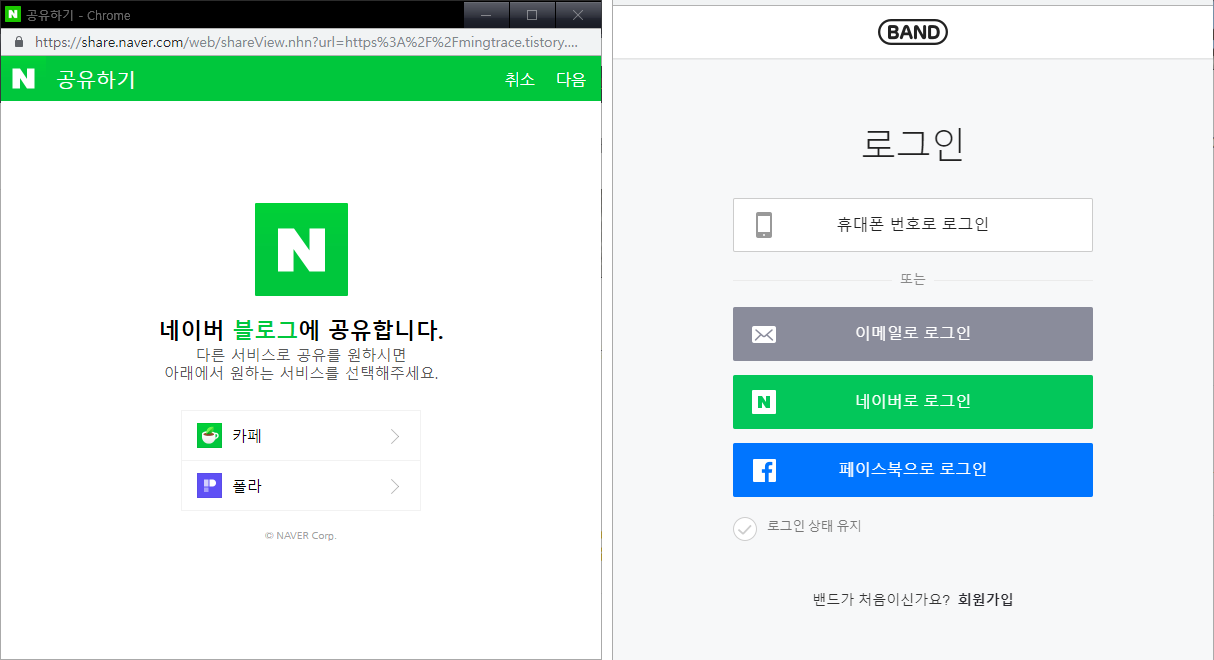Image resolution: width=1214 pixels, height=660 pixels.
Task: Click 밴드가 처음이신가요? text
Action: click(881, 600)
